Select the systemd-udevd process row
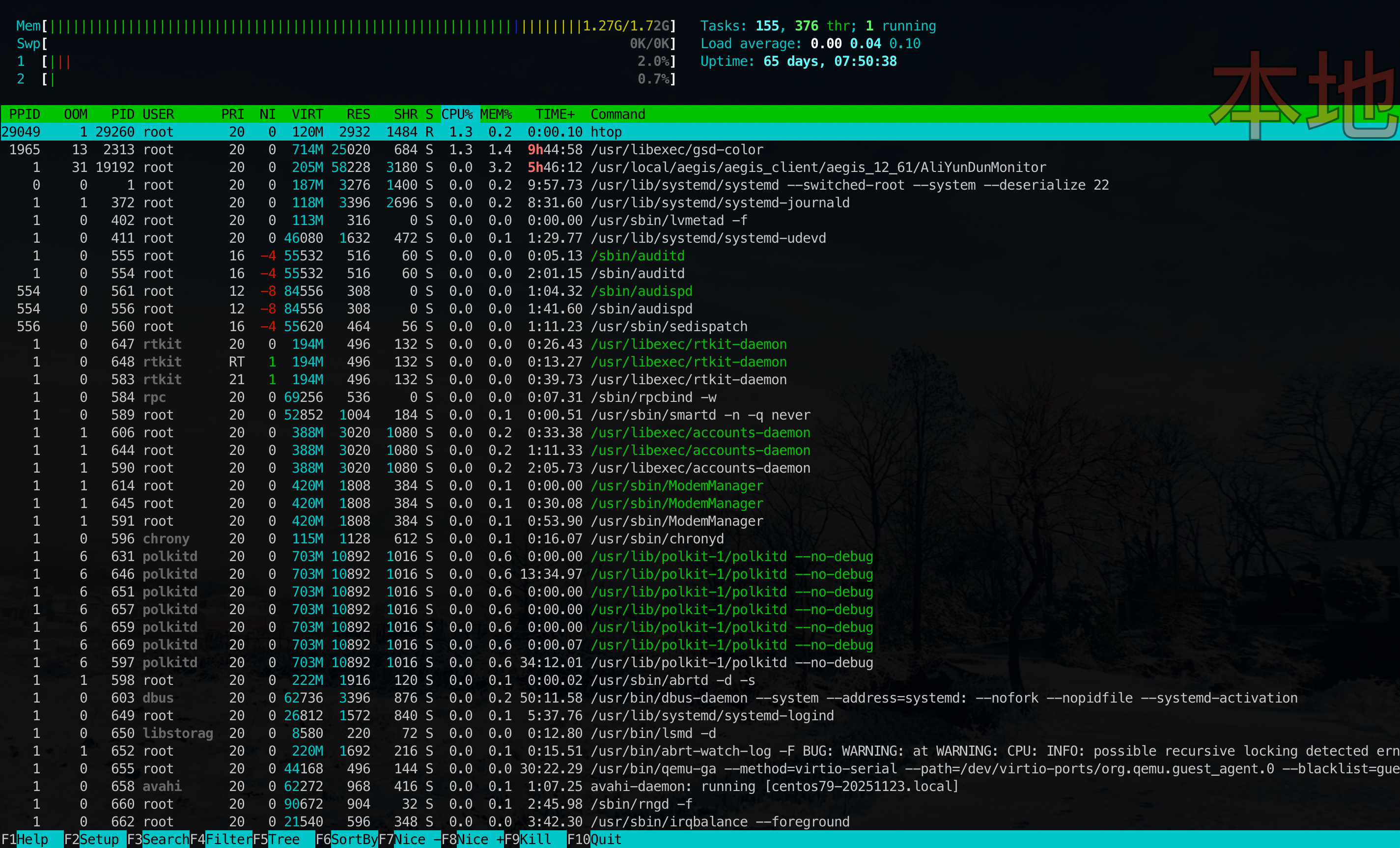The height and width of the screenshot is (848, 1400). 700,238
